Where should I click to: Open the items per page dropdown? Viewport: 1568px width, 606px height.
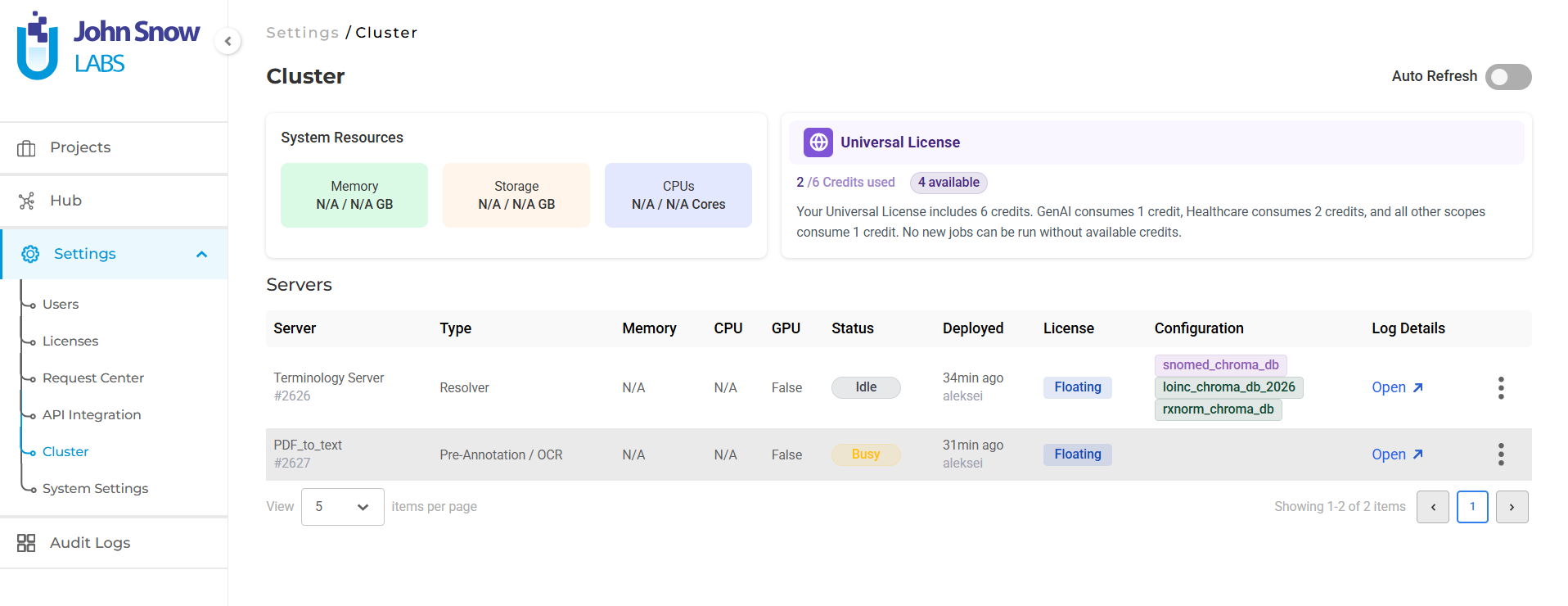click(342, 507)
